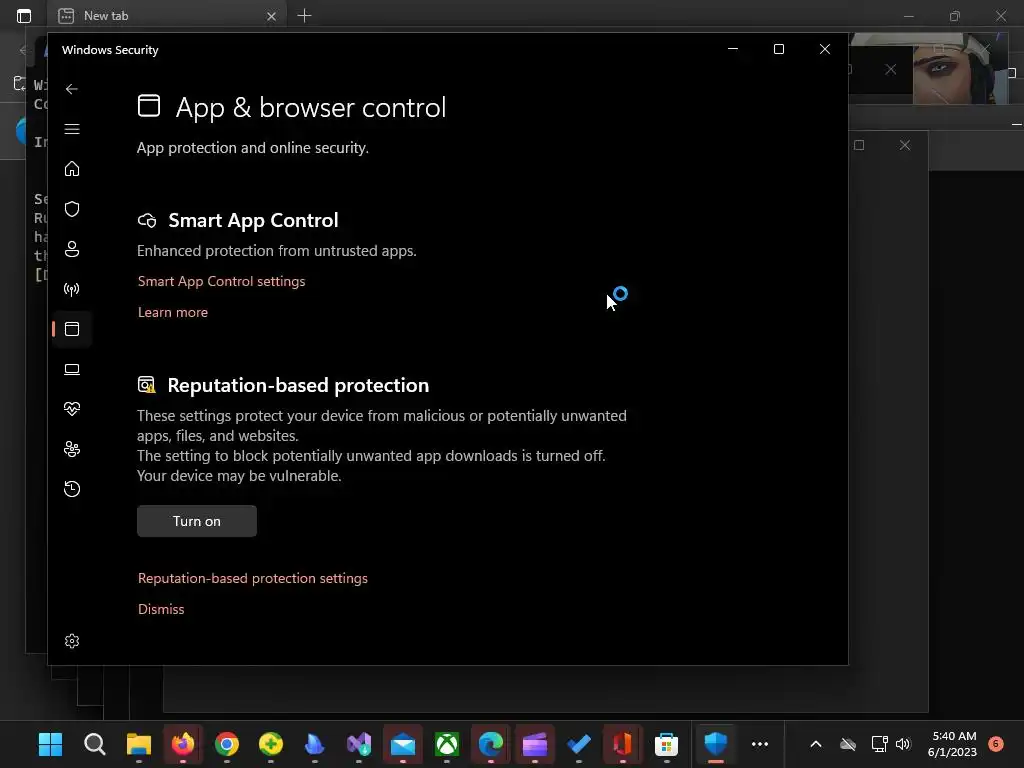Open the Windows Start menu
Viewport: 1024px width, 768px height.
(x=50, y=744)
